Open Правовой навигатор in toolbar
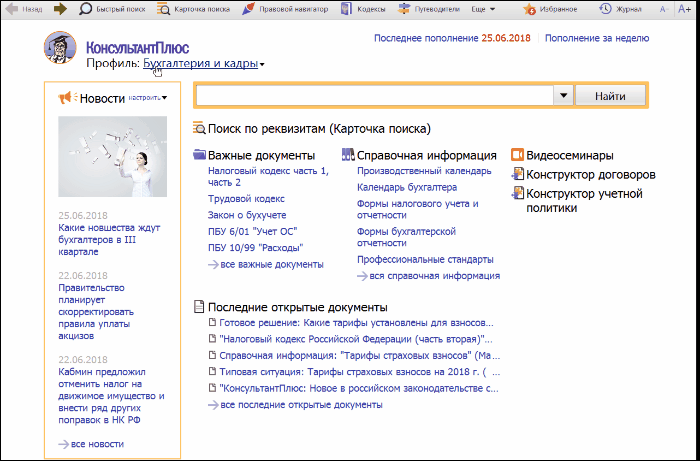Viewport: 700px width, 461px height. coord(285,9)
